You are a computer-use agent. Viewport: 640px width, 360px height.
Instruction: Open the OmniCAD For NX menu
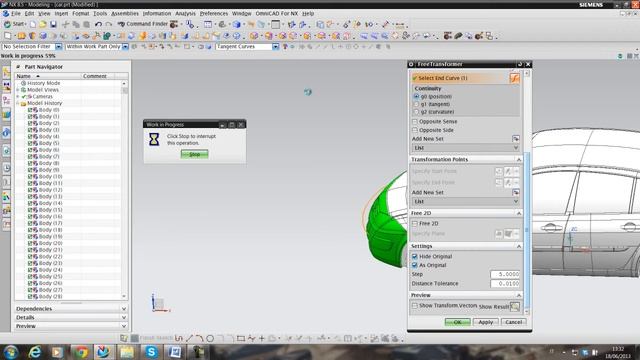277,13
